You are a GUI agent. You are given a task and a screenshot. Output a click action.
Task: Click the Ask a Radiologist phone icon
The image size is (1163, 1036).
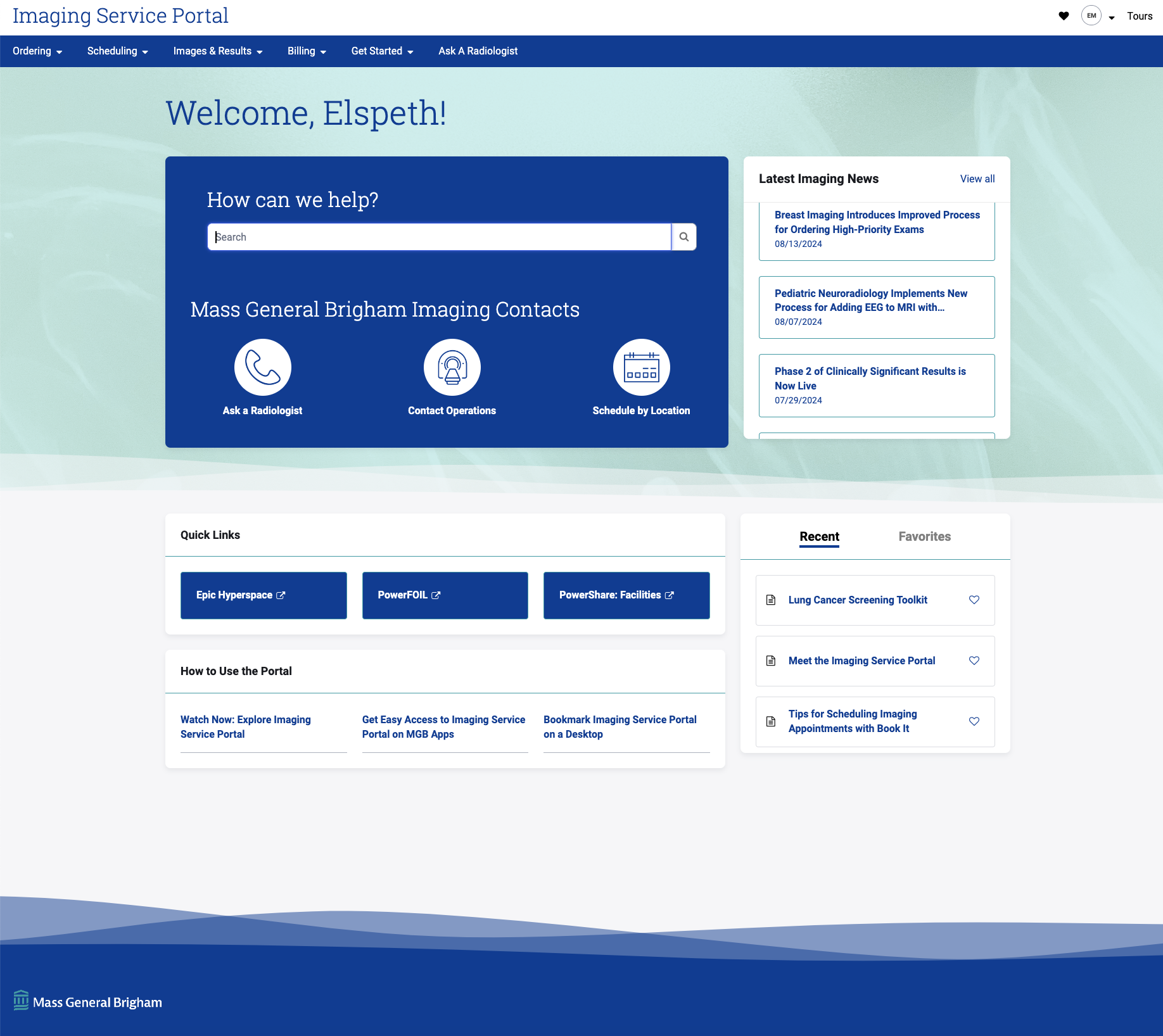[263, 367]
